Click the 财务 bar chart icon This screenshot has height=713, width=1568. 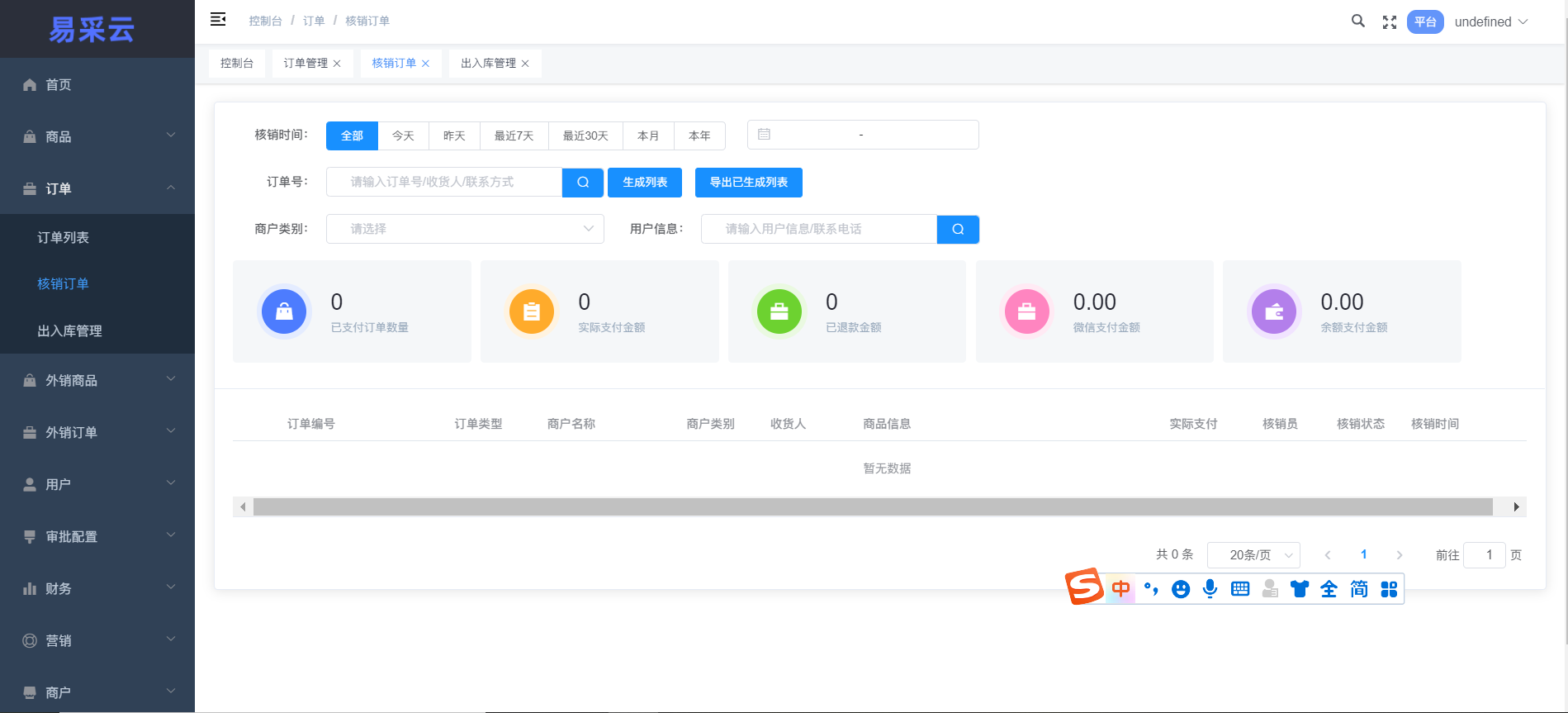click(30, 588)
